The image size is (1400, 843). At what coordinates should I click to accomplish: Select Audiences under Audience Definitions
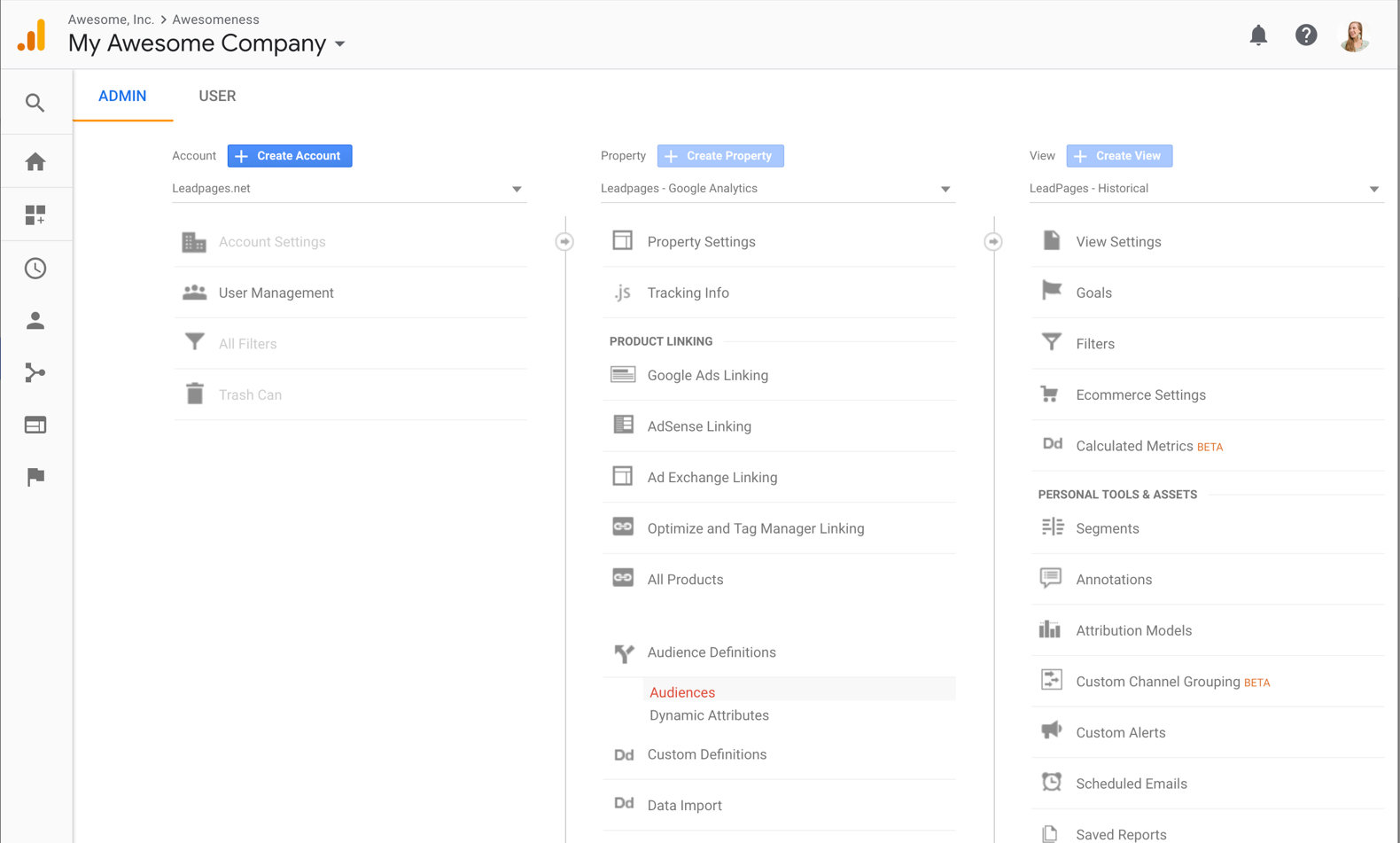[682, 692]
